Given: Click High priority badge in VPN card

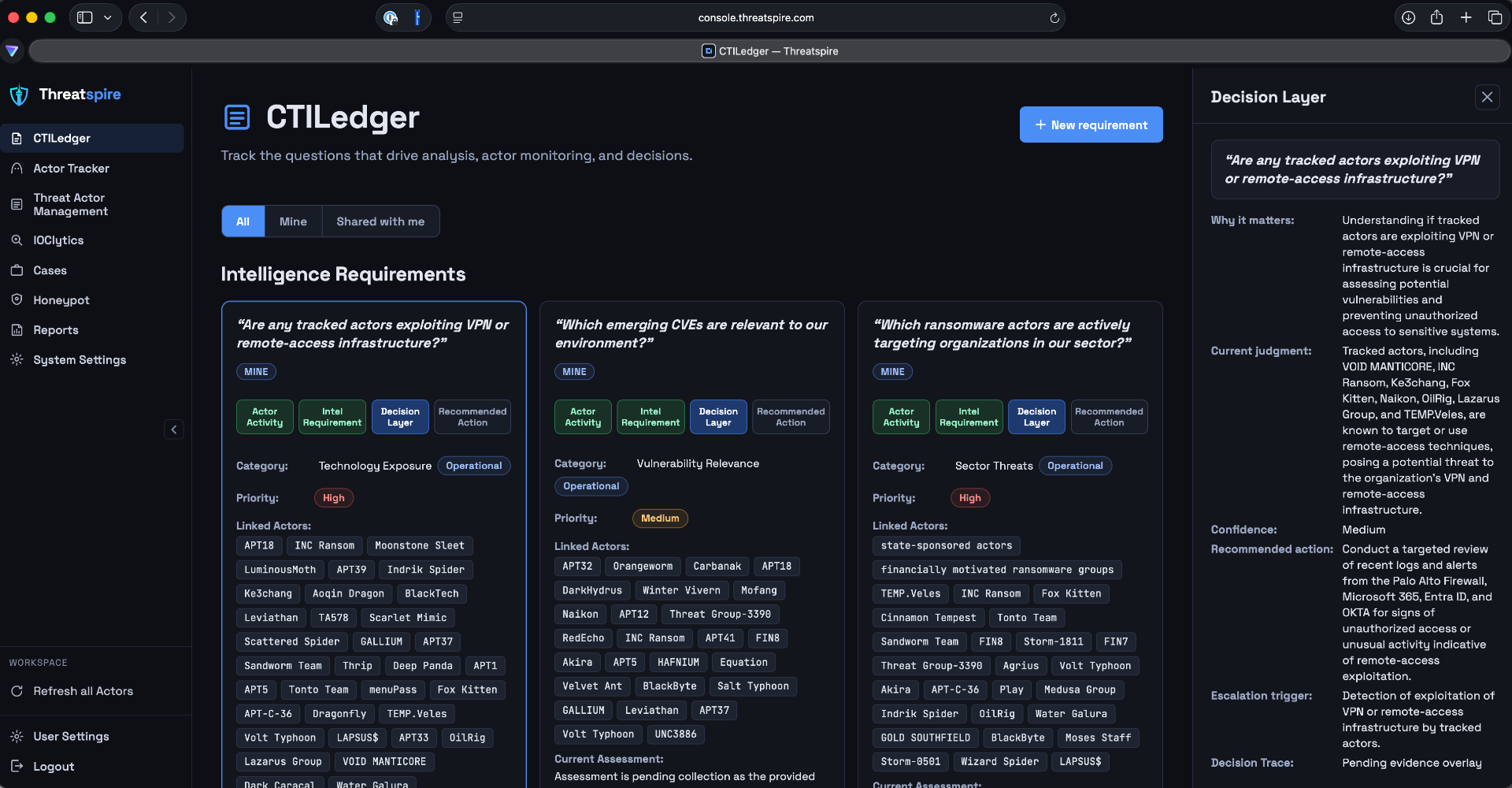Looking at the screenshot, I should click(334, 498).
